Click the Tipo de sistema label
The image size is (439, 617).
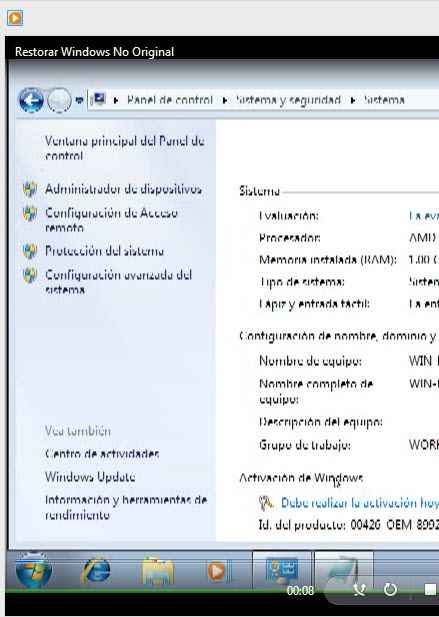point(302,282)
